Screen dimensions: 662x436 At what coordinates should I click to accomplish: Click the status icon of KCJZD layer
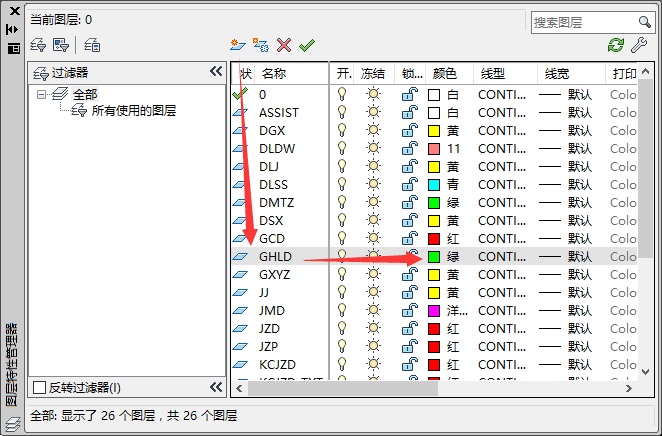click(x=240, y=364)
